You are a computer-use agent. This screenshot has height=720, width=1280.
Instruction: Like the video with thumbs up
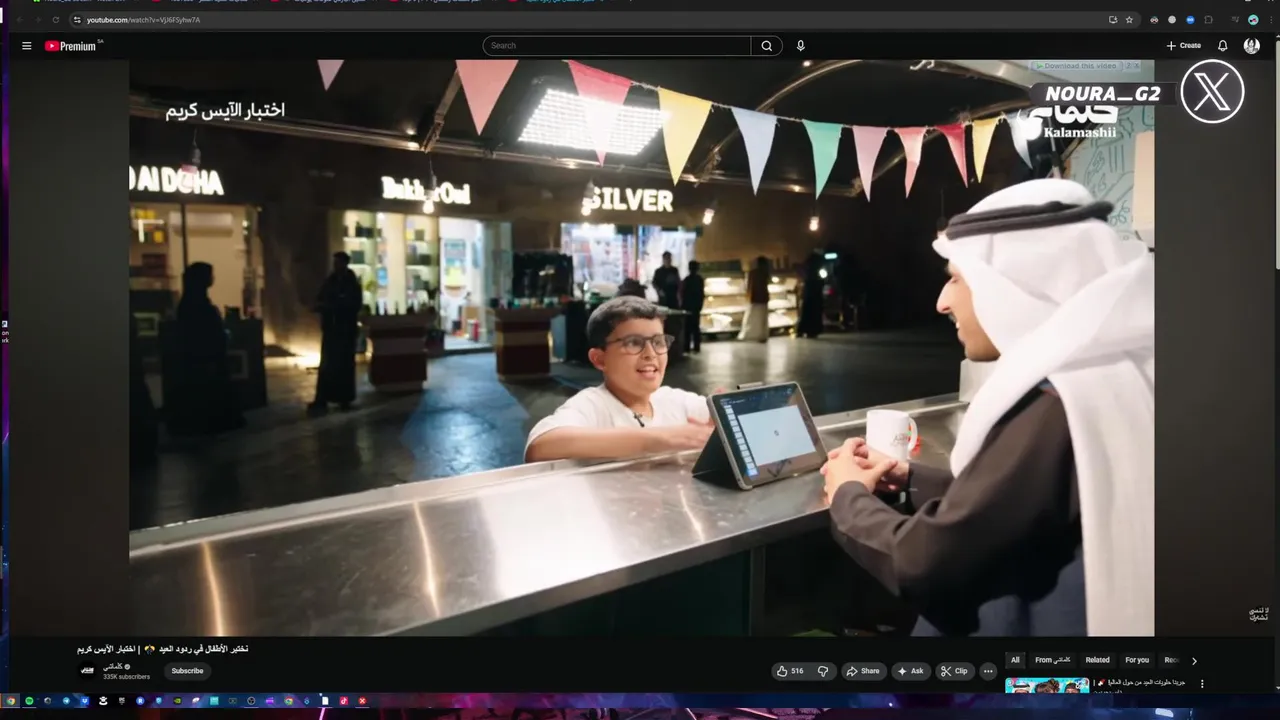pos(790,671)
